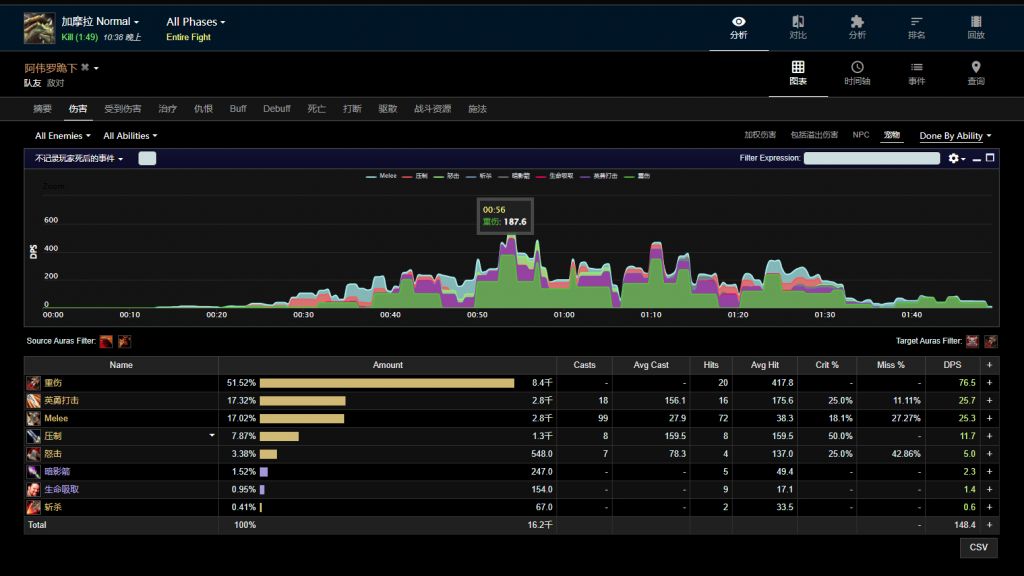
Task: Open the graph settings gear icon
Action: [x=954, y=158]
